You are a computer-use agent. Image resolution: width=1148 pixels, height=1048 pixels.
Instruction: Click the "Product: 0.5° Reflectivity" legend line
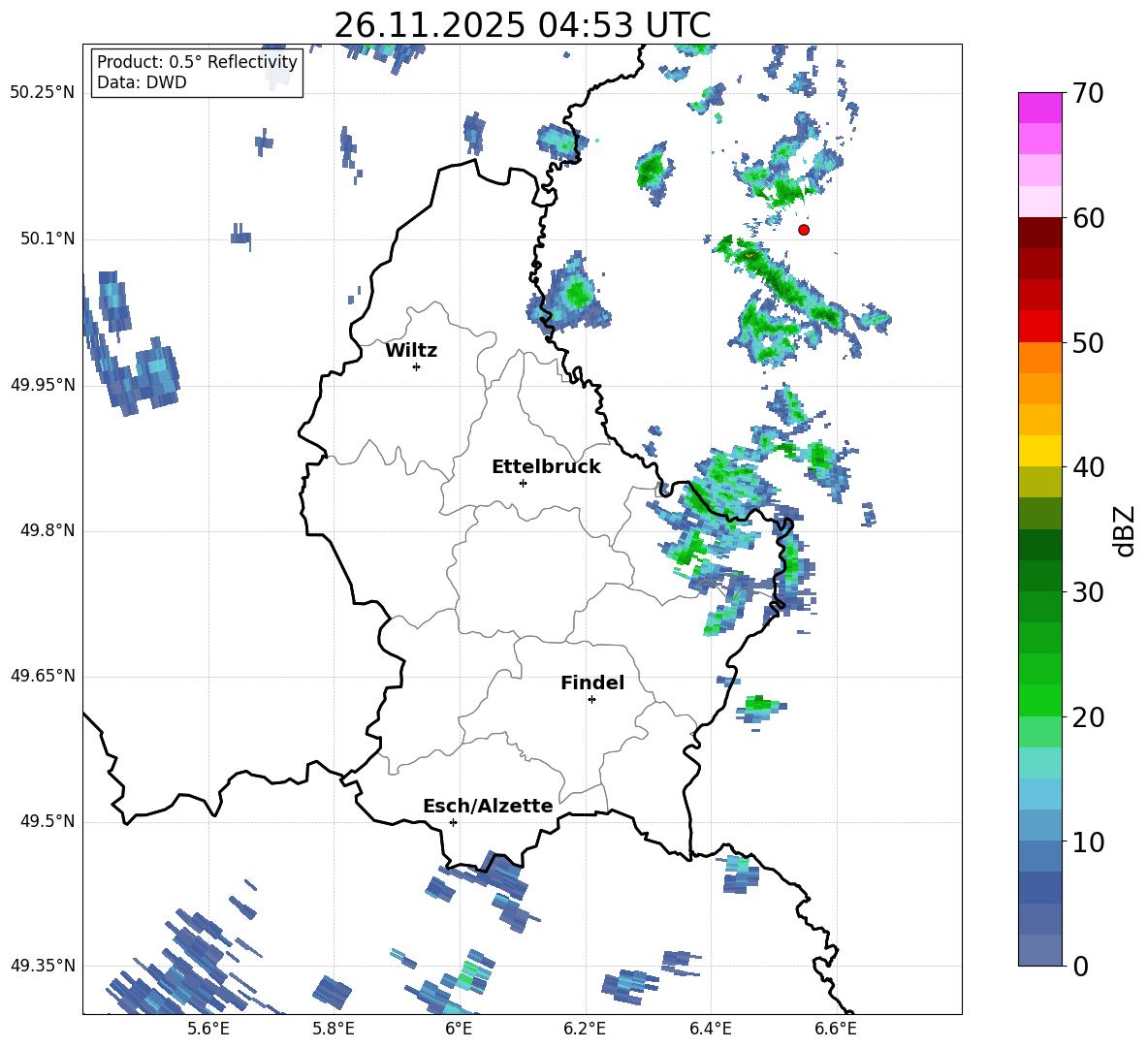[x=197, y=61]
